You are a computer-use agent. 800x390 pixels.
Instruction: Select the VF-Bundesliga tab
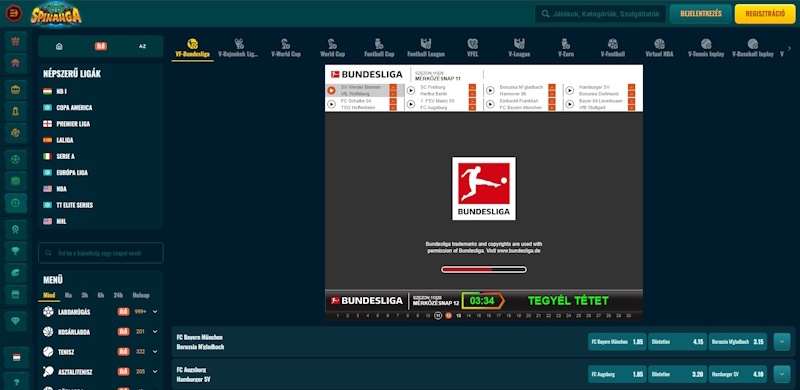(x=192, y=48)
